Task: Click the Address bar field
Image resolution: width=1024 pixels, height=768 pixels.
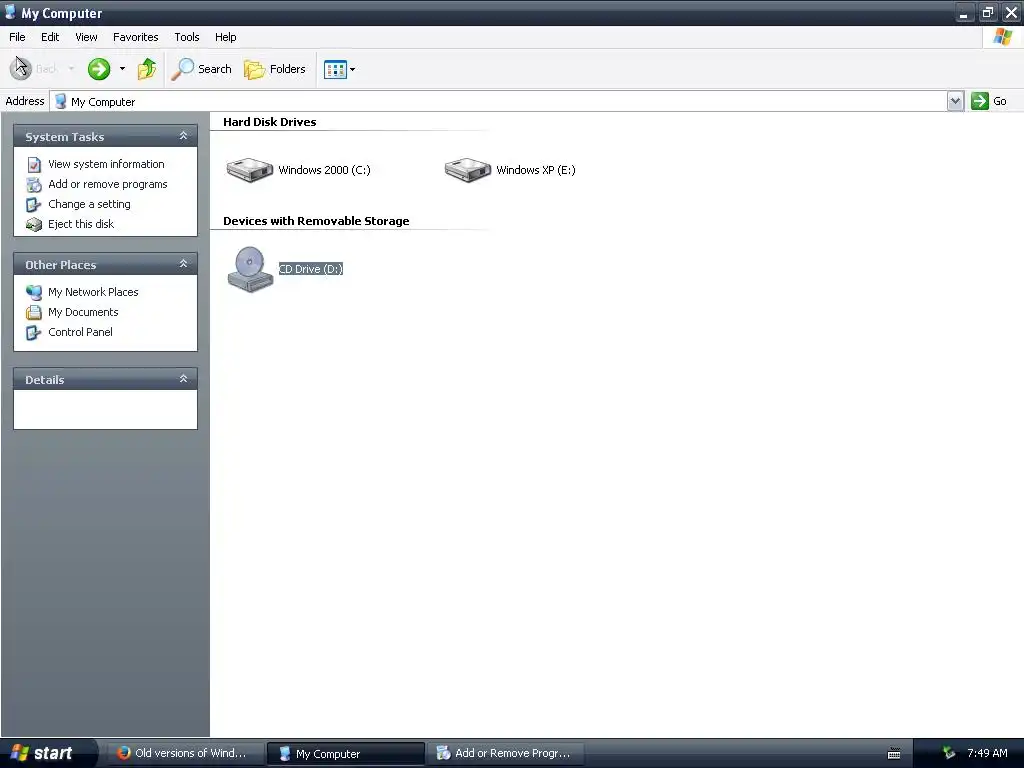Action: (x=499, y=101)
